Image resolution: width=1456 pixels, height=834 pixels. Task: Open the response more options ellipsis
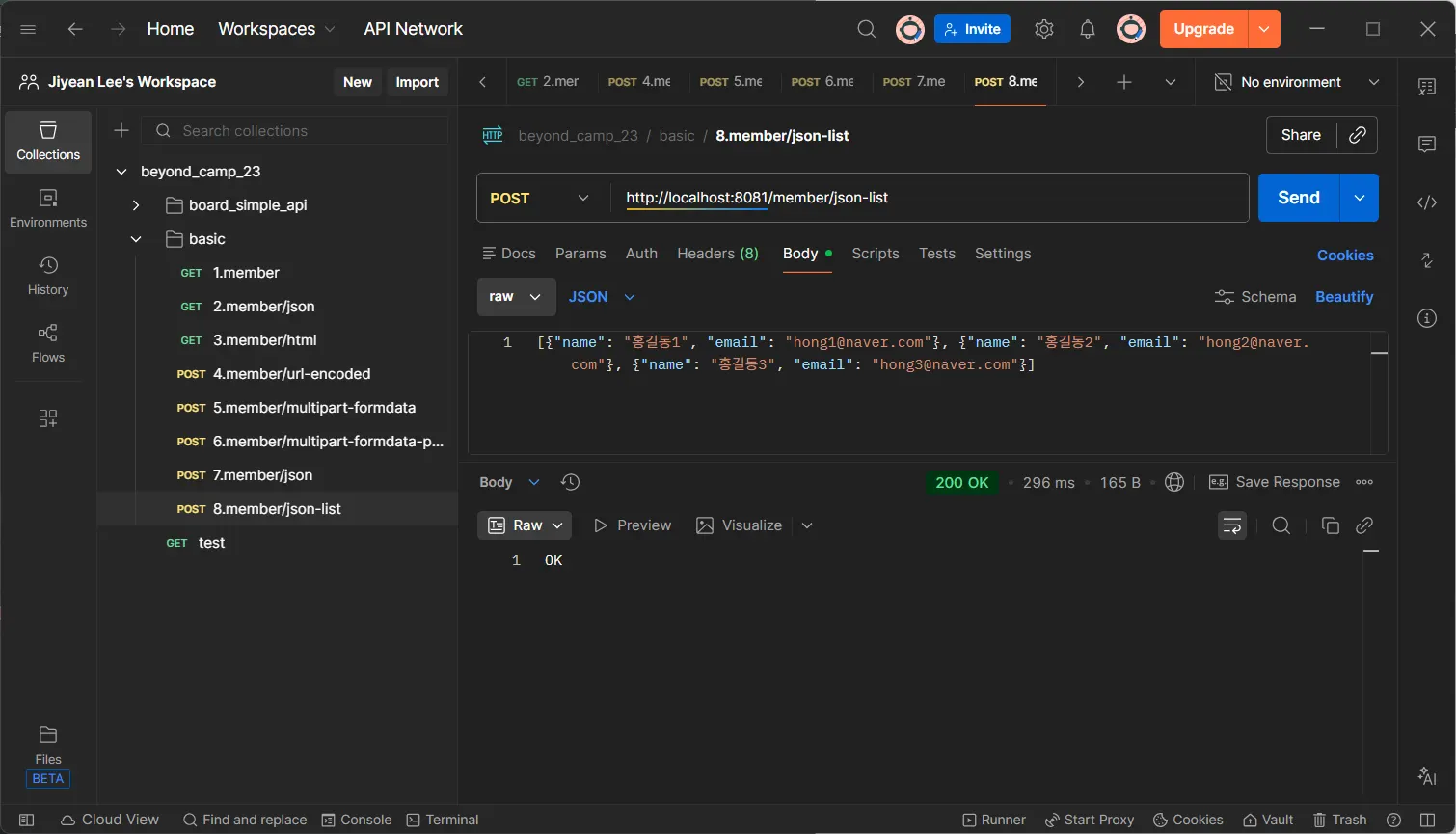1364,482
